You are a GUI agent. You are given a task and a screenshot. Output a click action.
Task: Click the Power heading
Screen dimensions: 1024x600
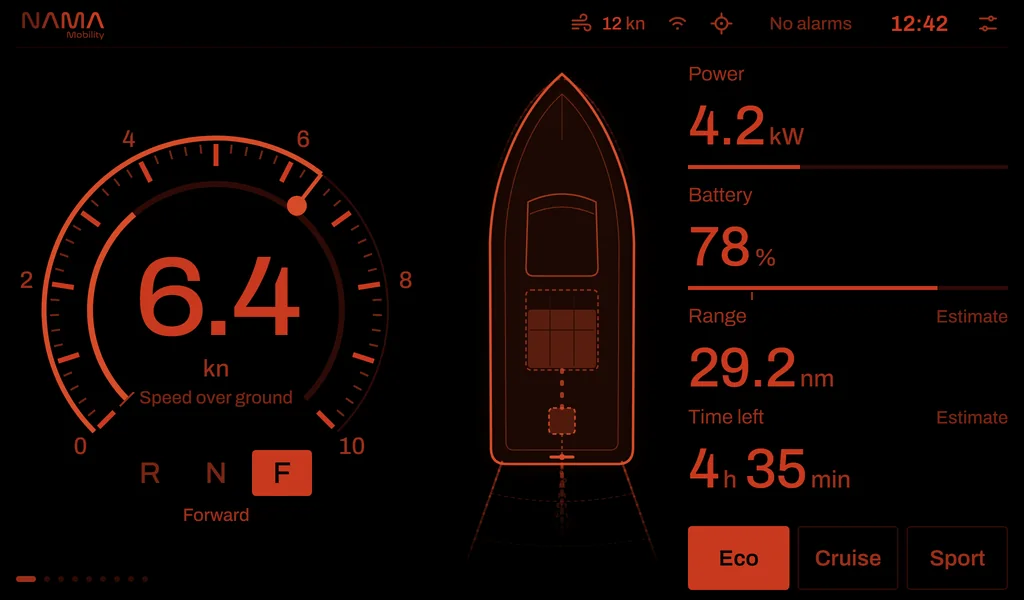[716, 74]
